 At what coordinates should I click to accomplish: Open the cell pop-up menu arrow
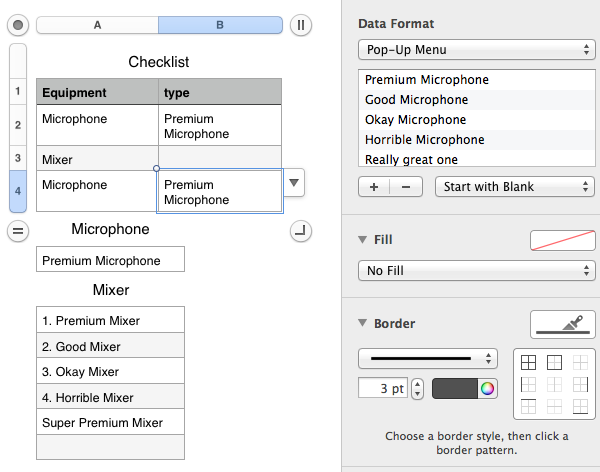(293, 183)
